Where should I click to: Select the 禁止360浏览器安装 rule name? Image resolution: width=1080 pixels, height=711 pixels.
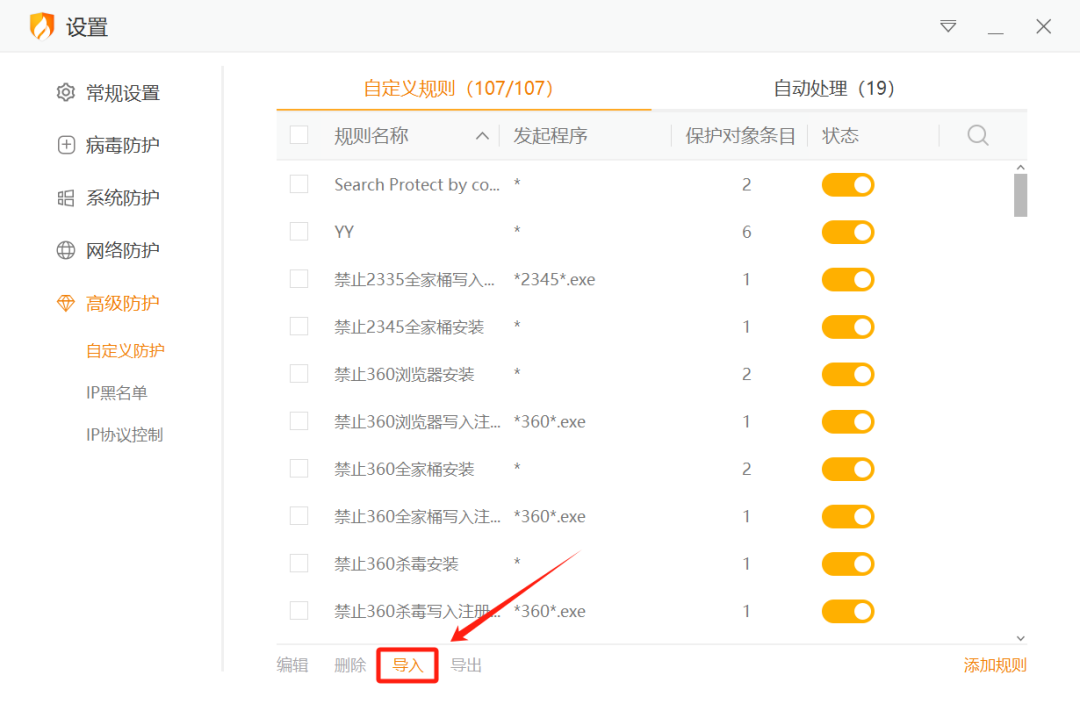[404, 374]
